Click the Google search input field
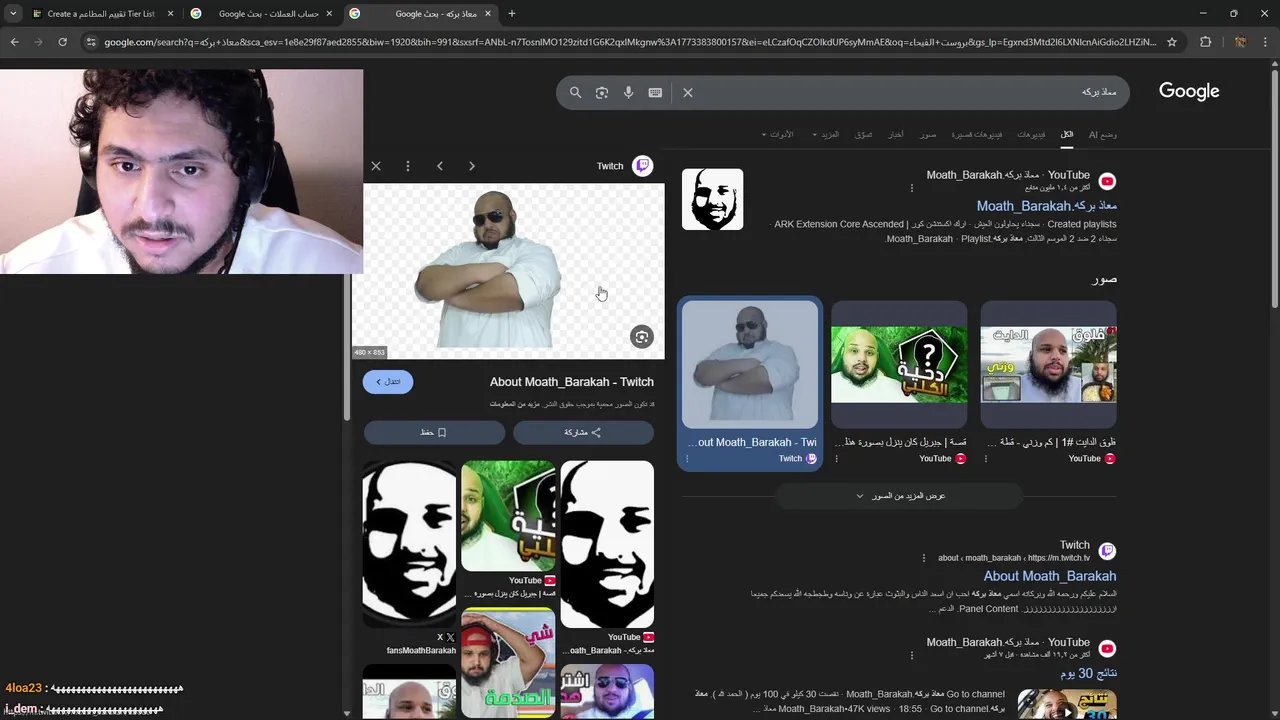The width and height of the screenshot is (1280, 720). pos(900,92)
